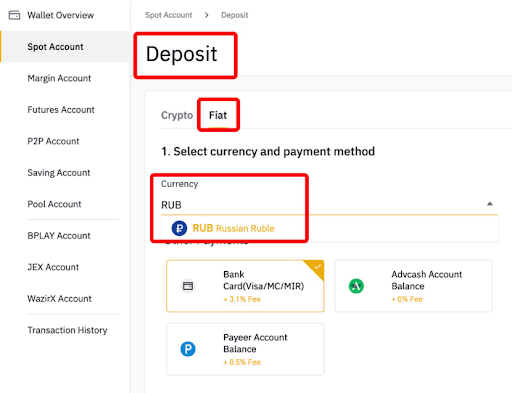The height and width of the screenshot is (393, 512).
Task: Open Spot Account in sidebar
Action: click(65, 47)
